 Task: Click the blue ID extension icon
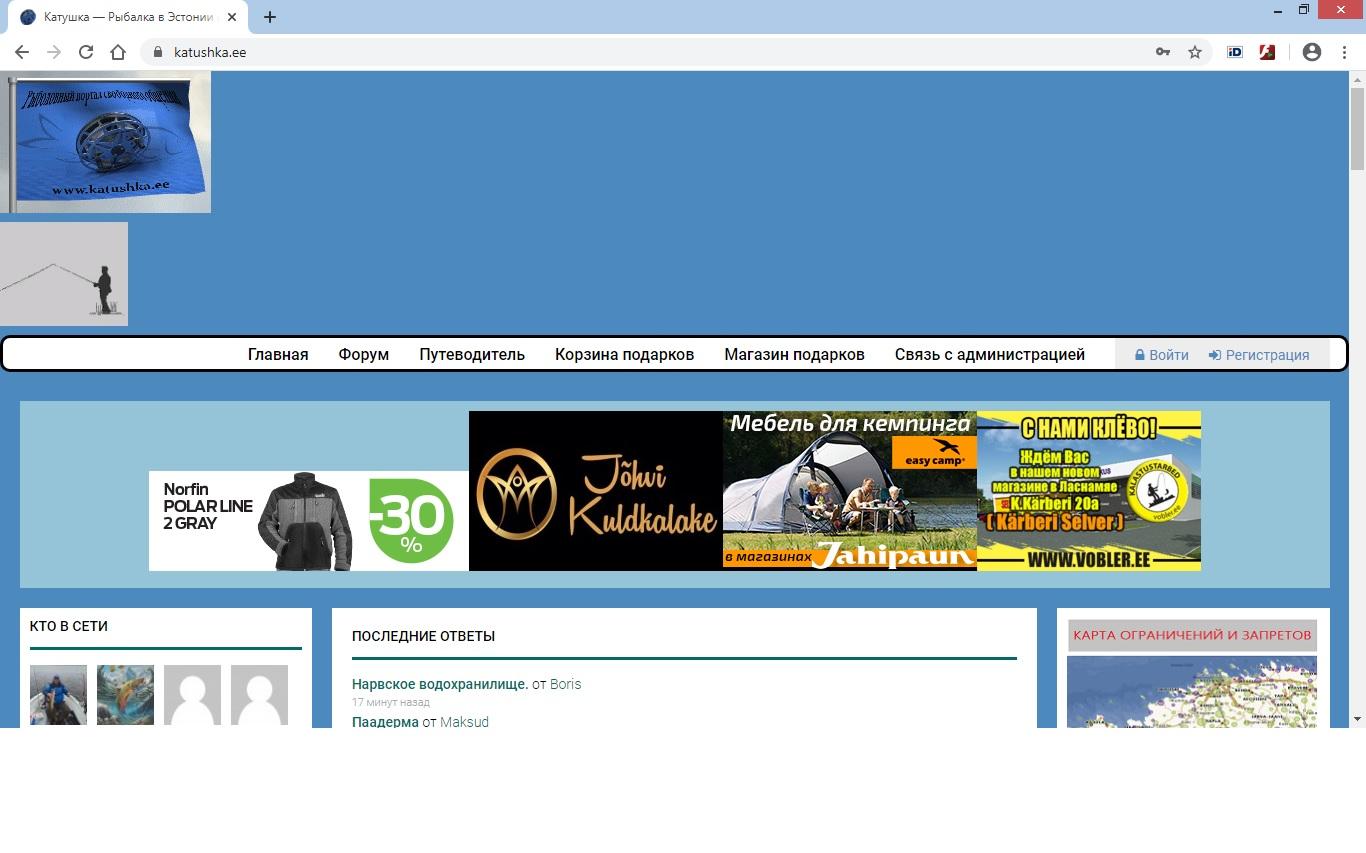click(1235, 52)
